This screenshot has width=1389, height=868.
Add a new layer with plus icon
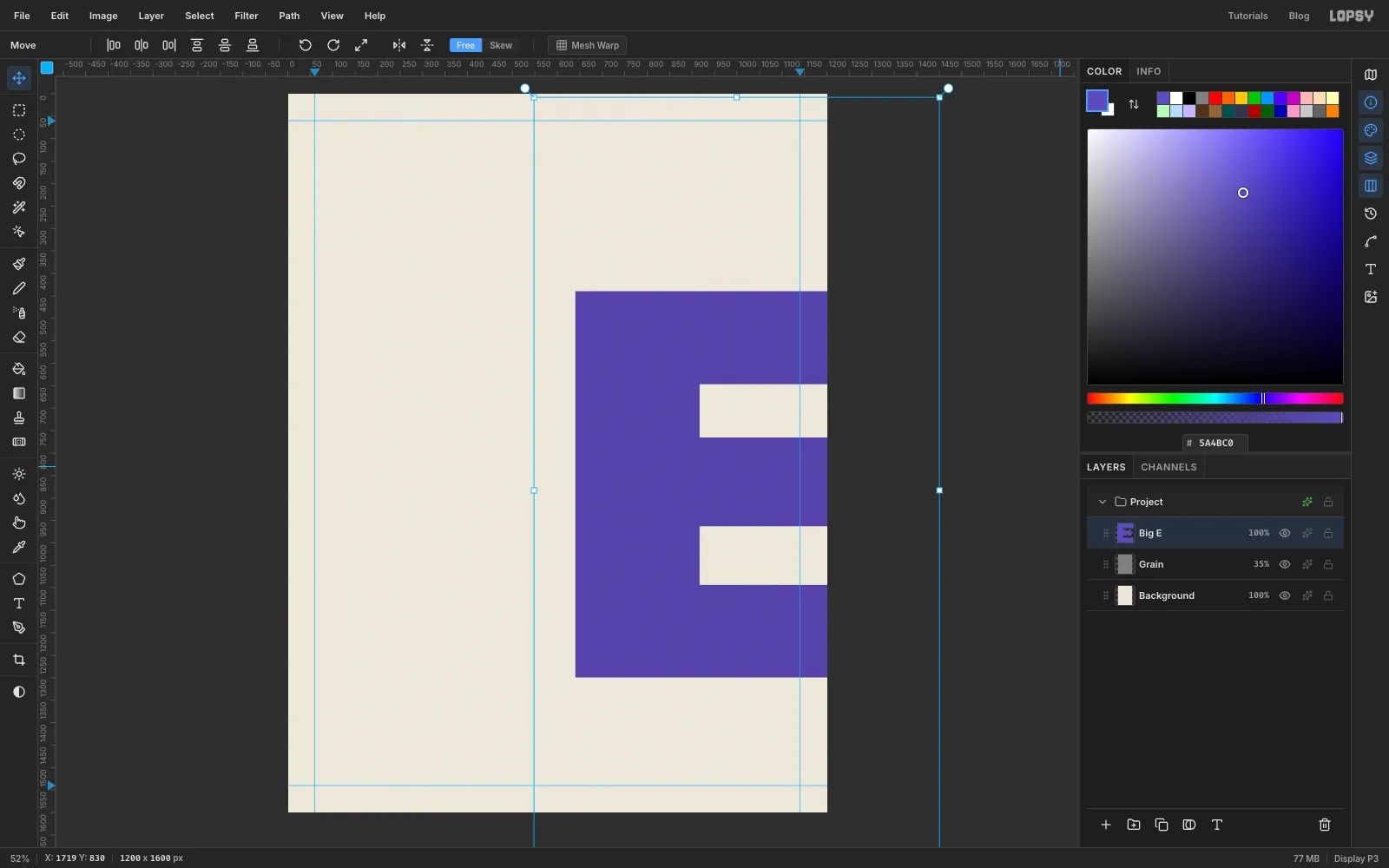click(x=1106, y=825)
